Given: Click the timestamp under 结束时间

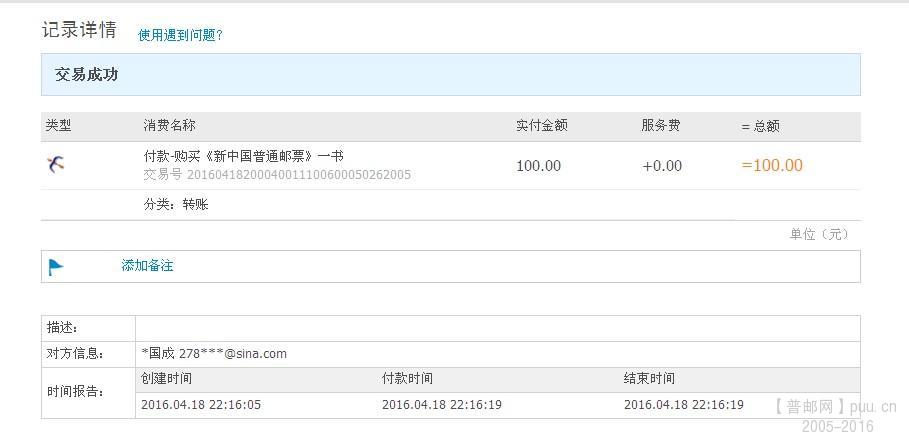Looking at the screenshot, I should coord(683,405).
